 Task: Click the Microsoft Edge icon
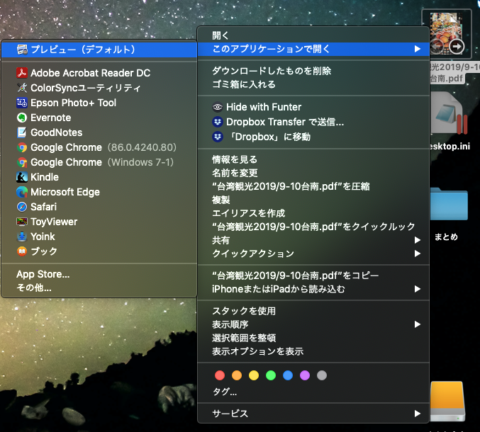point(22,192)
